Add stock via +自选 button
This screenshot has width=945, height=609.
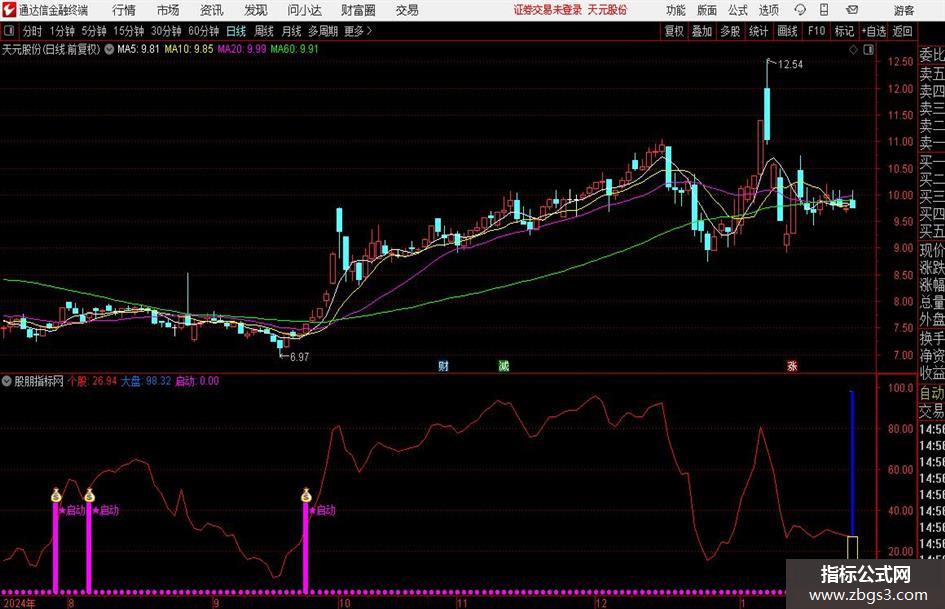tap(874, 31)
